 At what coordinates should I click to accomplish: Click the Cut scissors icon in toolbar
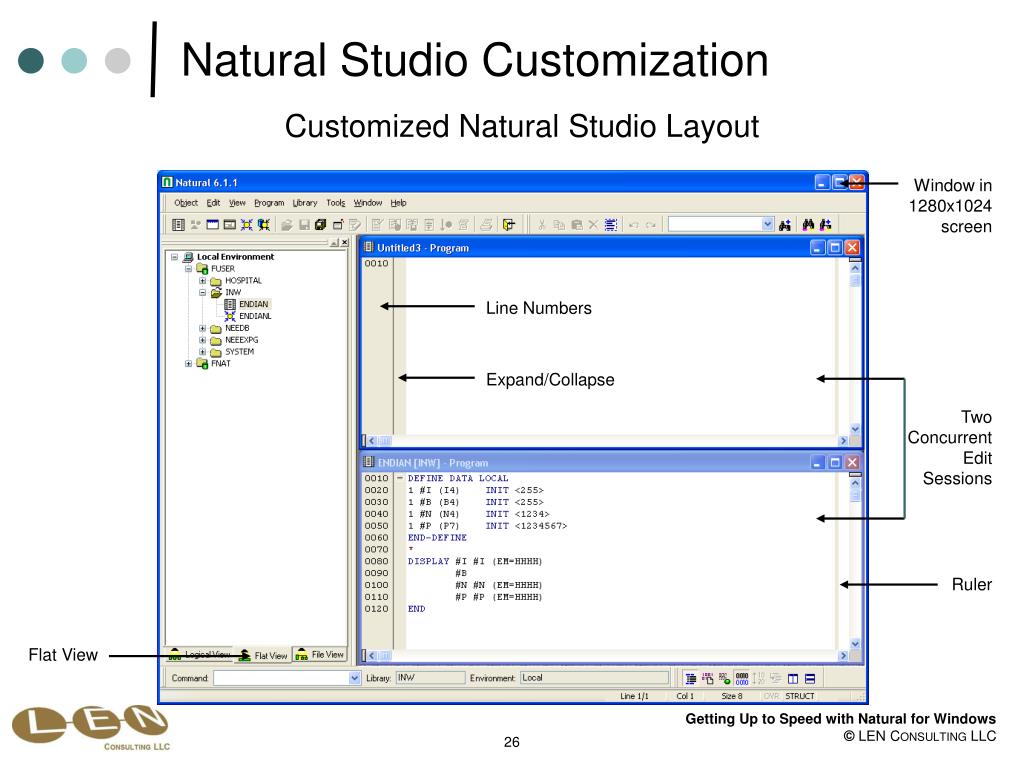(541, 225)
